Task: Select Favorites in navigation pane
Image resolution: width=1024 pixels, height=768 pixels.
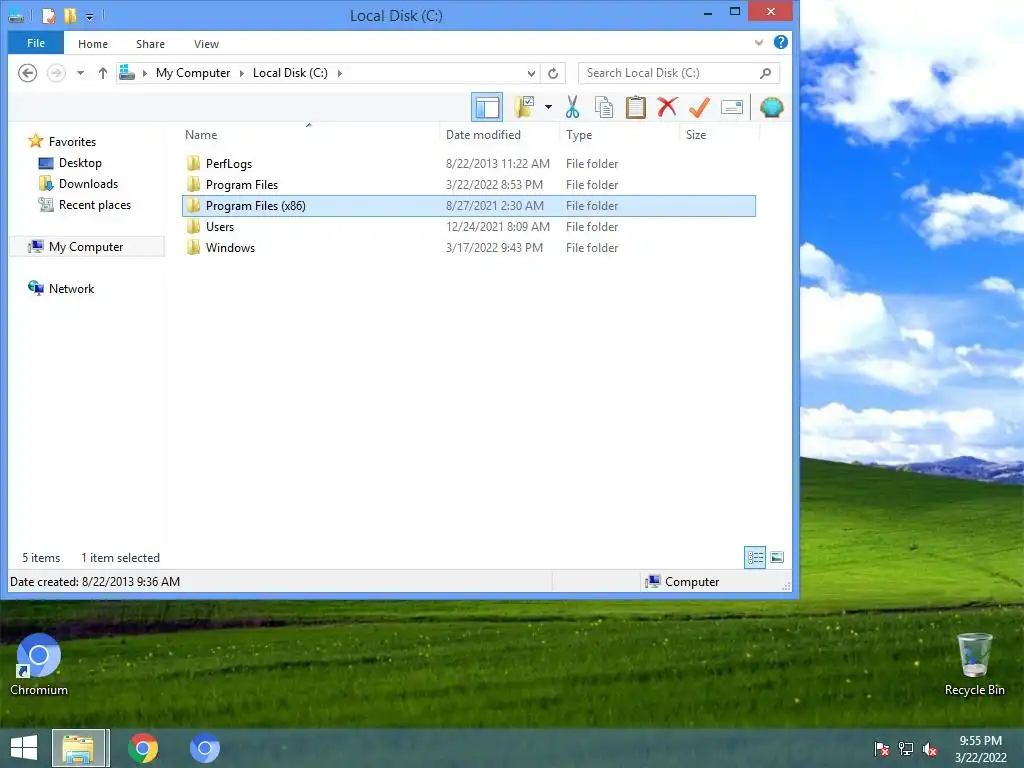Action: (72, 142)
